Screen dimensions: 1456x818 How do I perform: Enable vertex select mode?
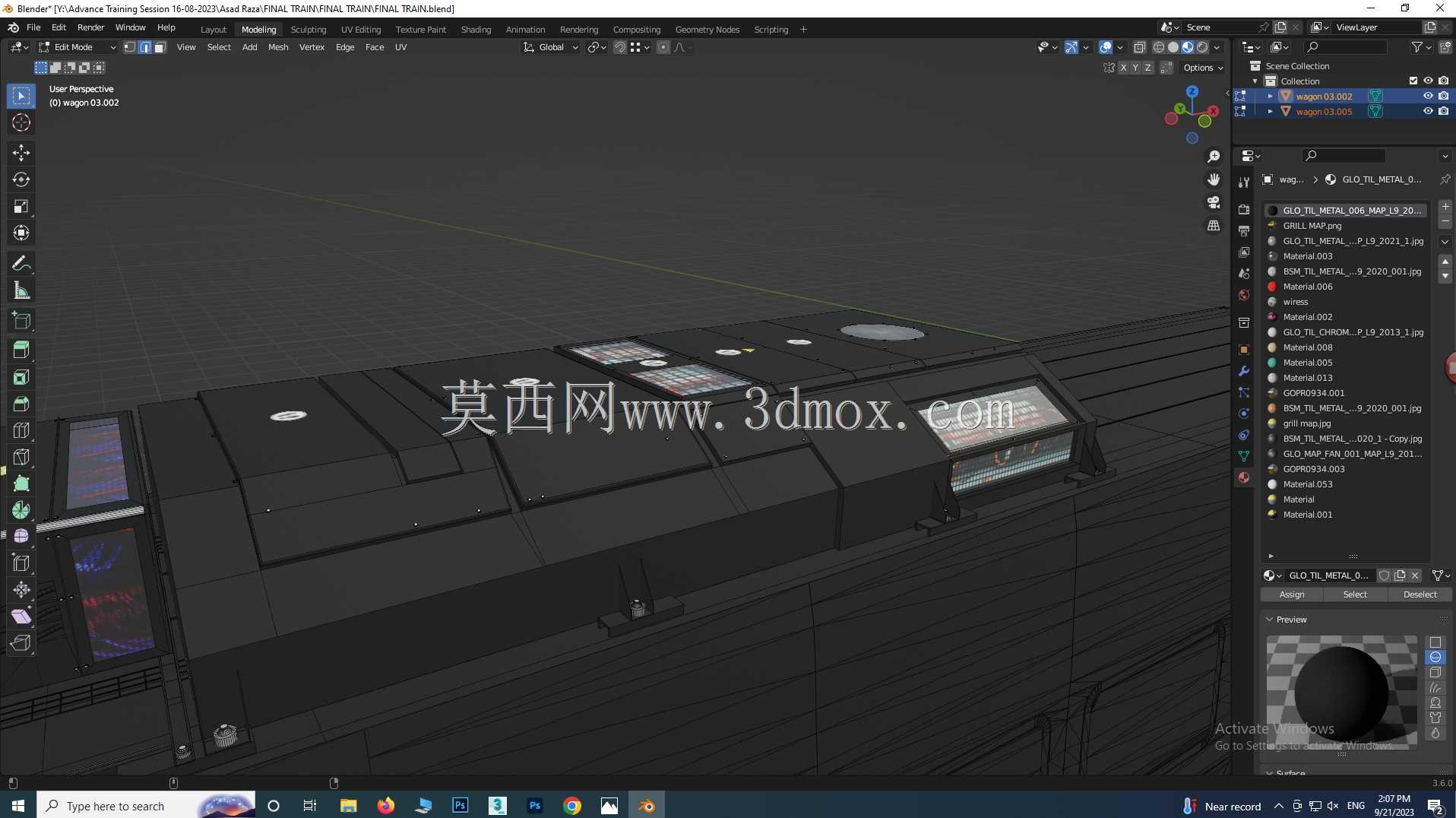pos(130,47)
